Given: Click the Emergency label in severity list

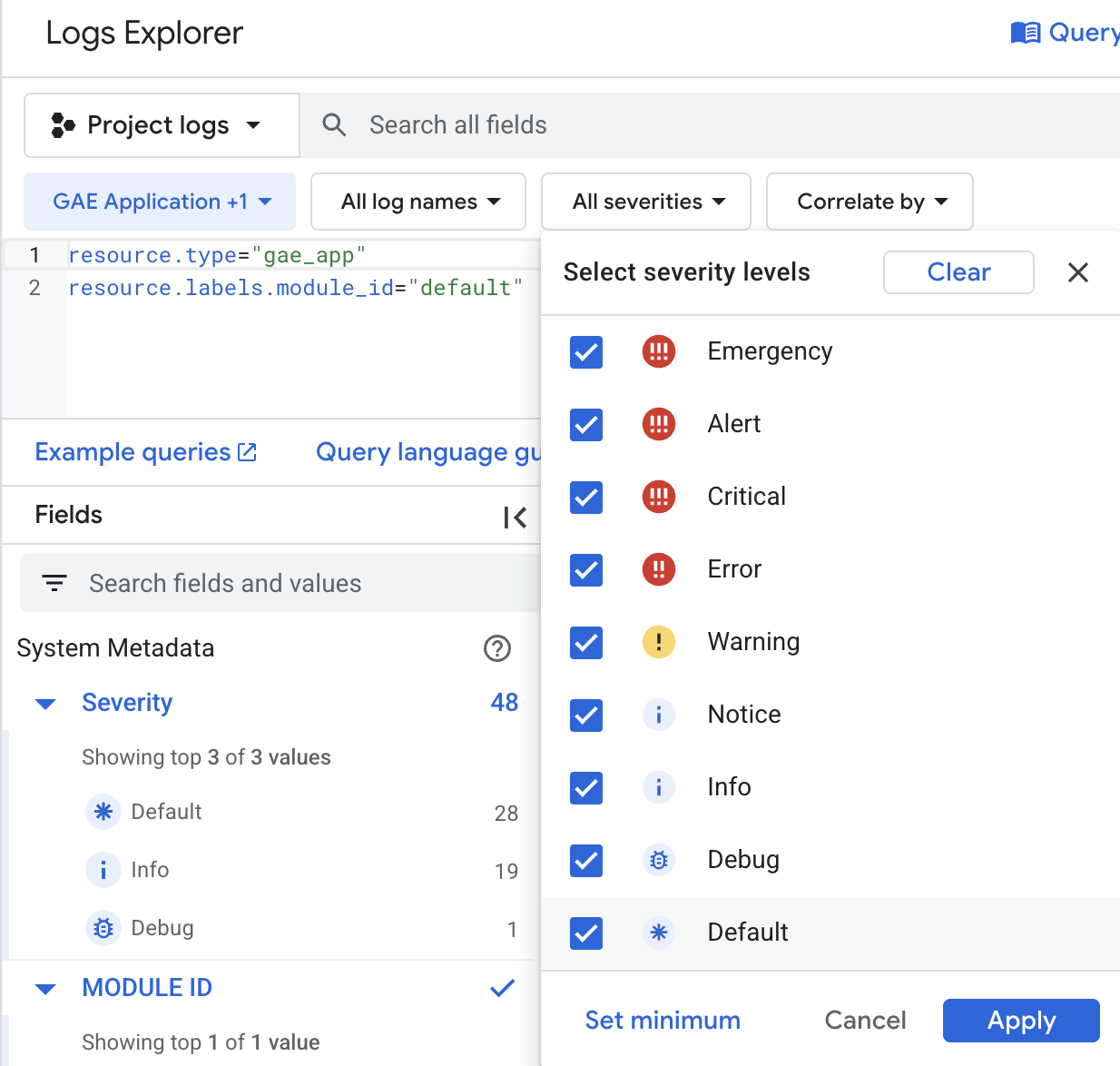Looking at the screenshot, I should point(770,351).
